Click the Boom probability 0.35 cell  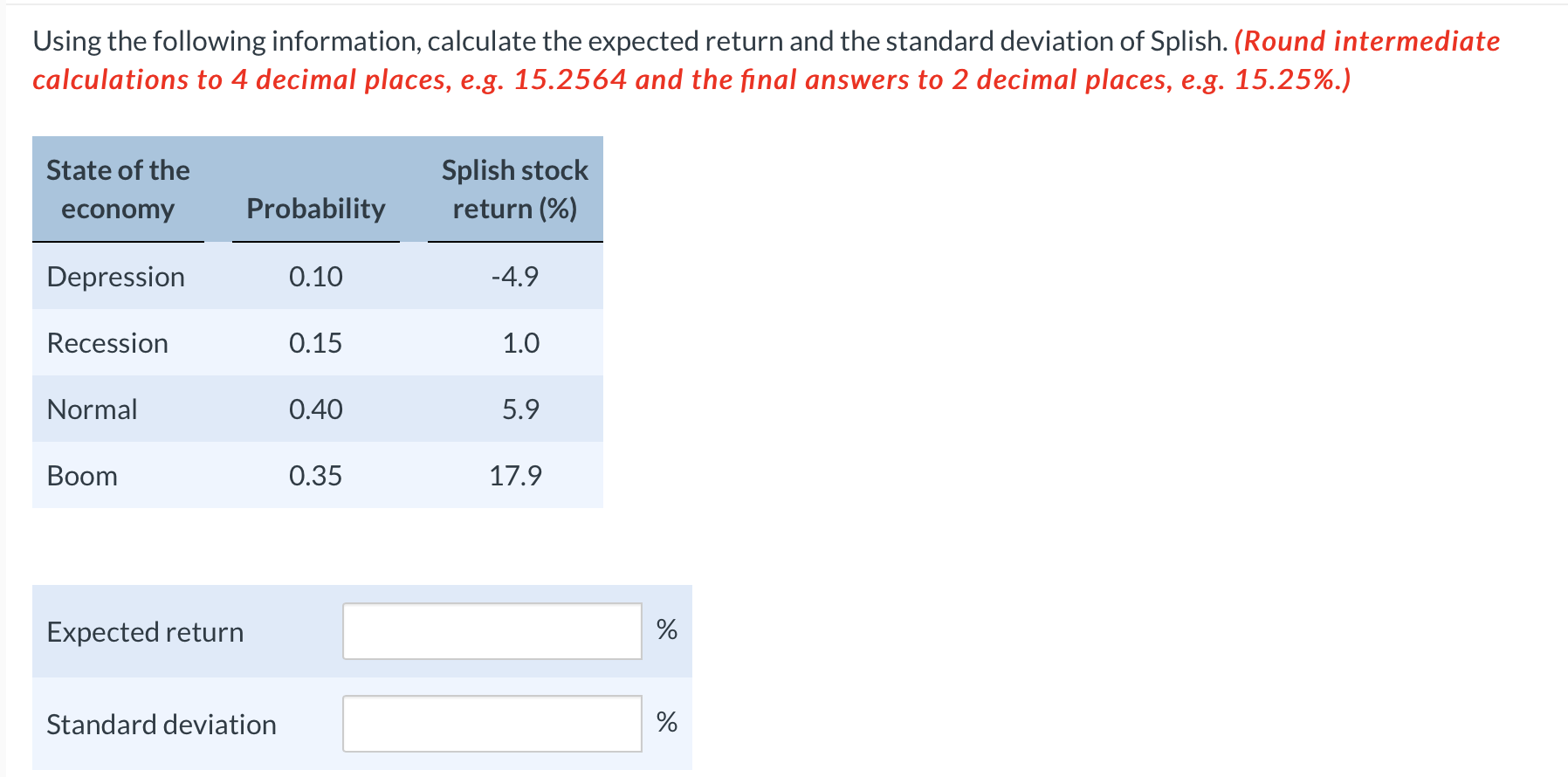pos(316,476)
